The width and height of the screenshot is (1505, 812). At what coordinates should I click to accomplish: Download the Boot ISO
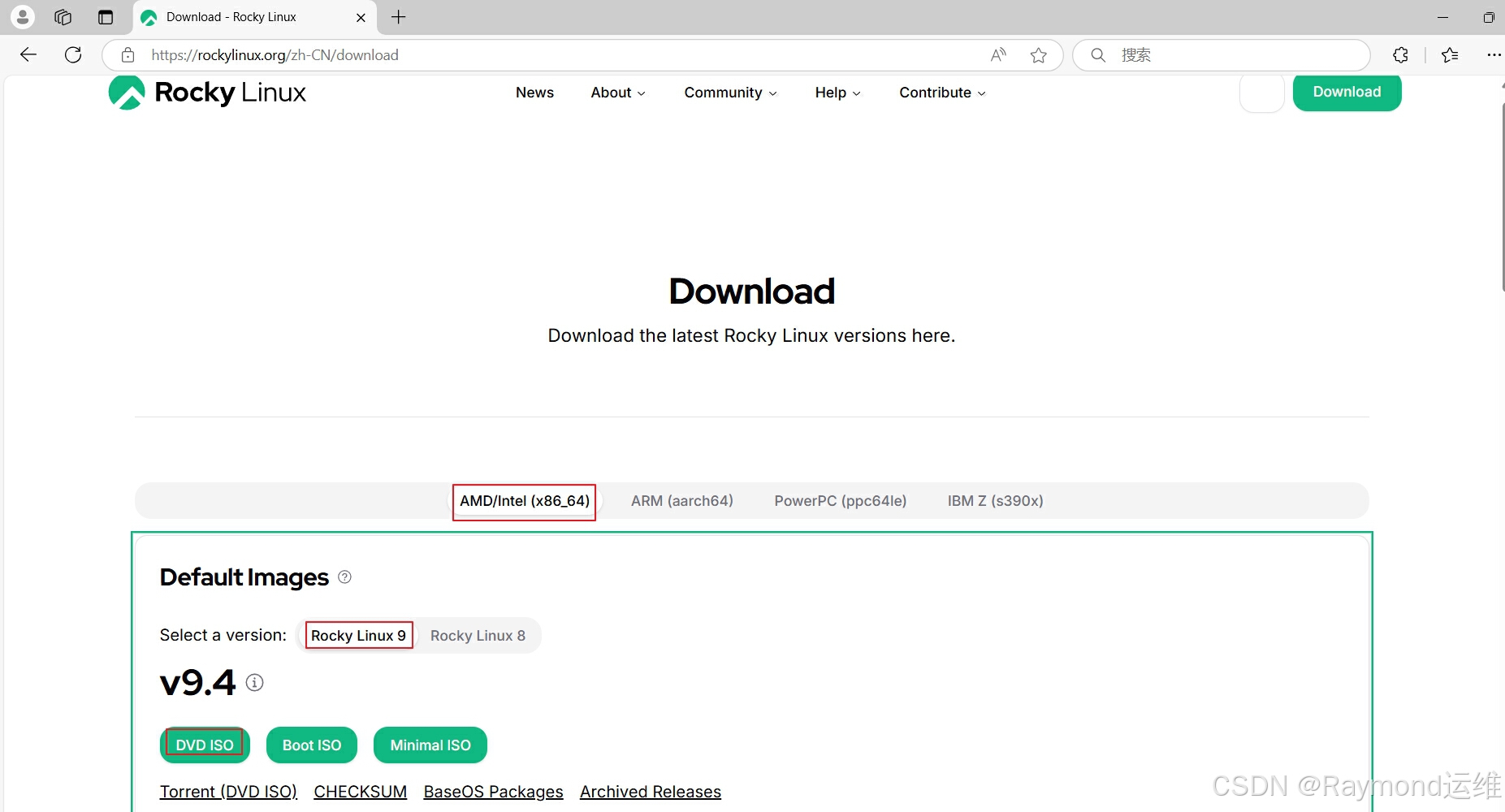(312, 745)
